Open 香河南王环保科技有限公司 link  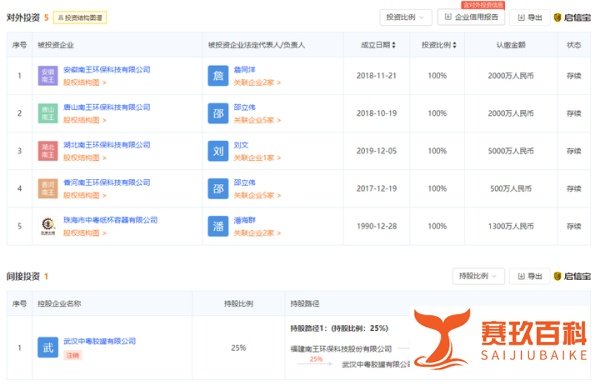[x=107, y=183]
